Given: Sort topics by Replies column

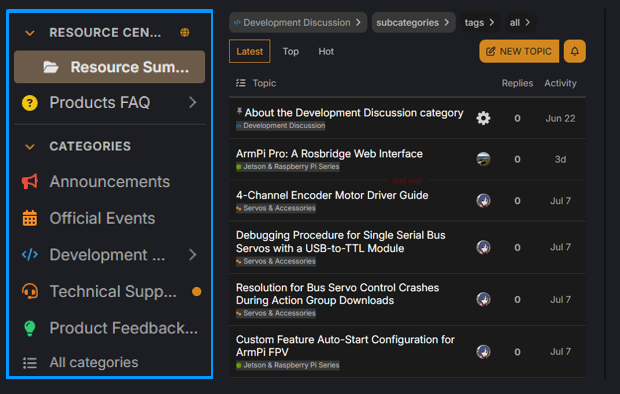Looking at the screenshot, I should tap(517, 83).
